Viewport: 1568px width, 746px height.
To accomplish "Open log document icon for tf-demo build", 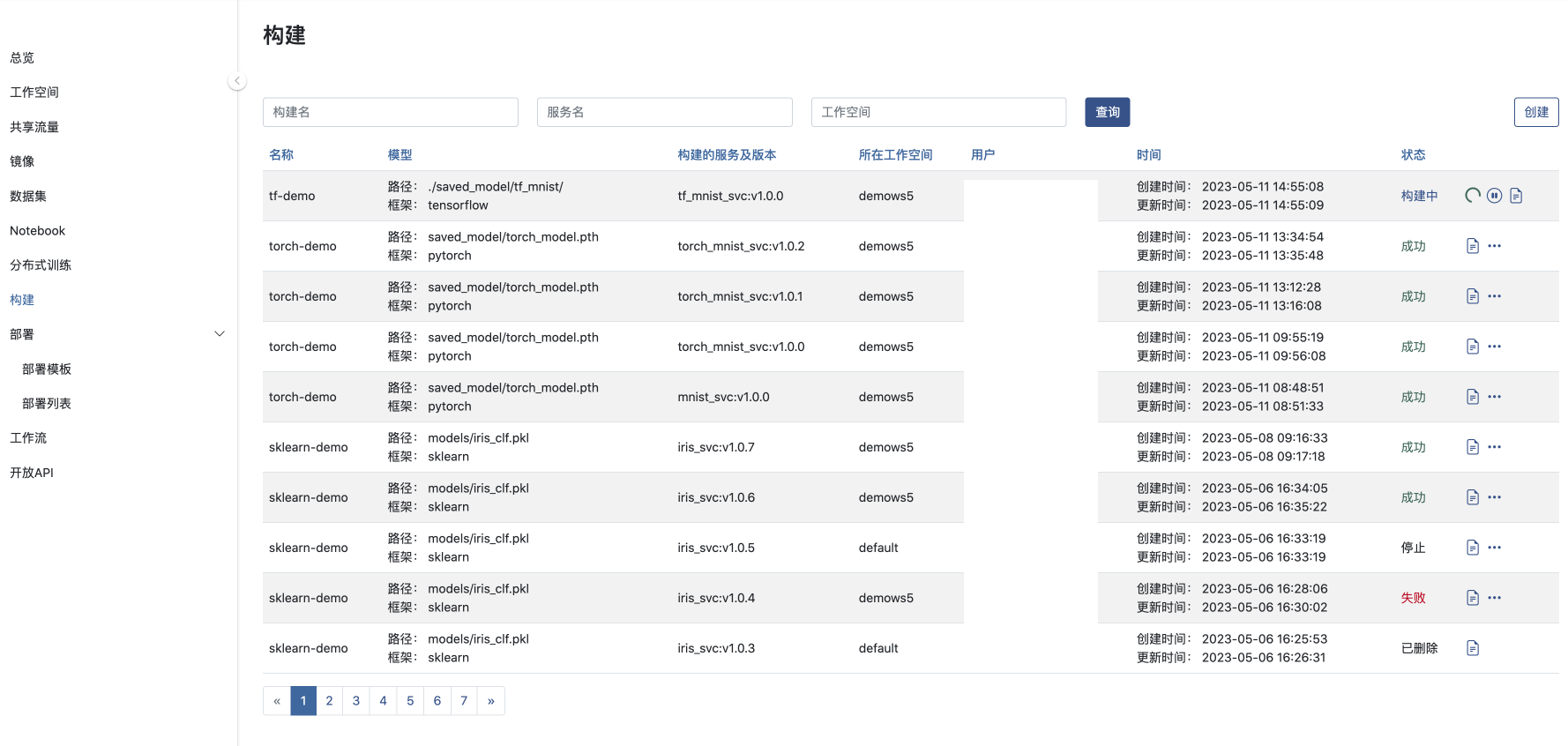I will coord(1516,196).
